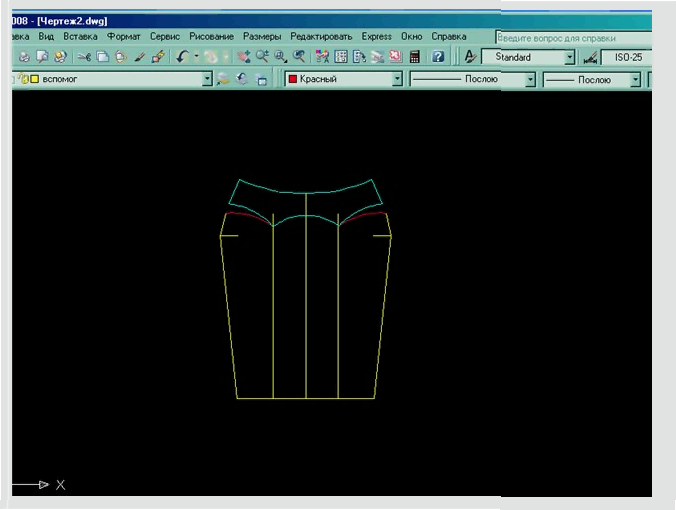
Task: Open the Размеры menu
Action: pos(260,36)
